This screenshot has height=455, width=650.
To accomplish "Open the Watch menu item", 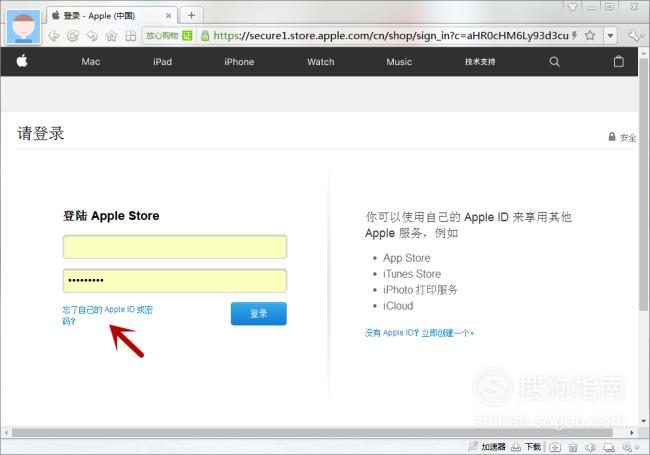I will (320, 62).
